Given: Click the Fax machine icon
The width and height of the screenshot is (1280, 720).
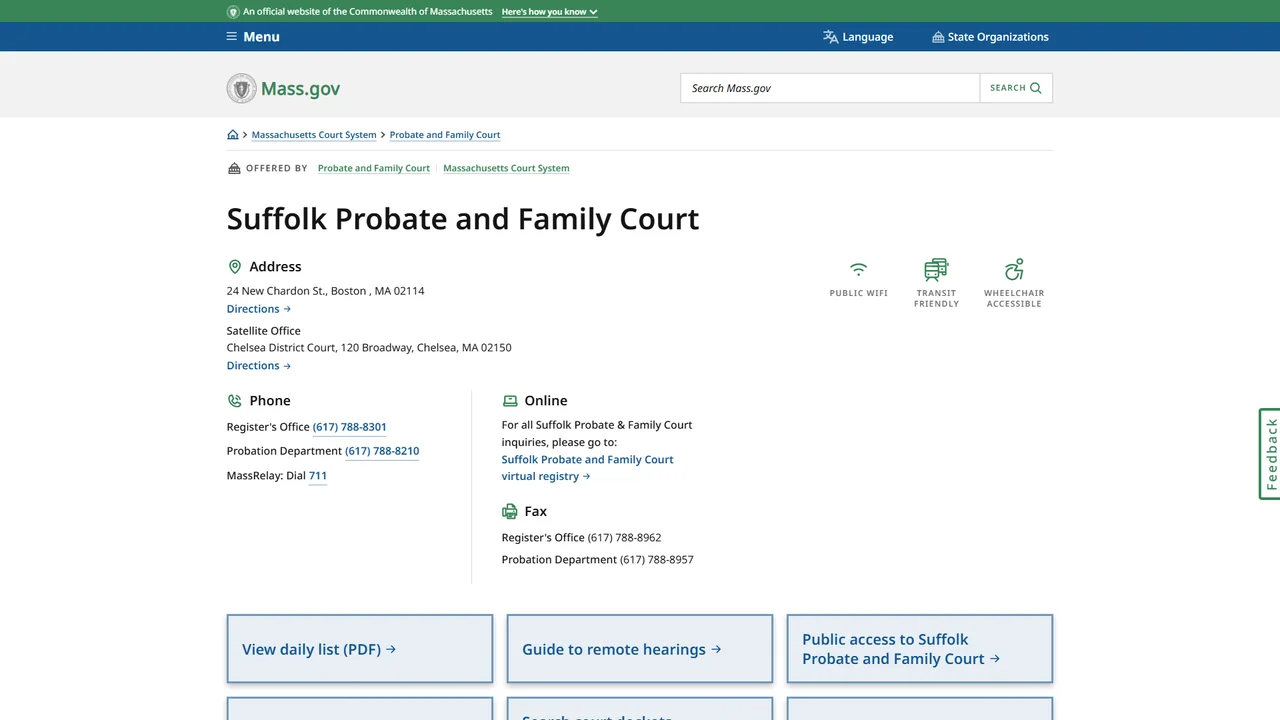Looking at the screenshot, I should (510, 512).
